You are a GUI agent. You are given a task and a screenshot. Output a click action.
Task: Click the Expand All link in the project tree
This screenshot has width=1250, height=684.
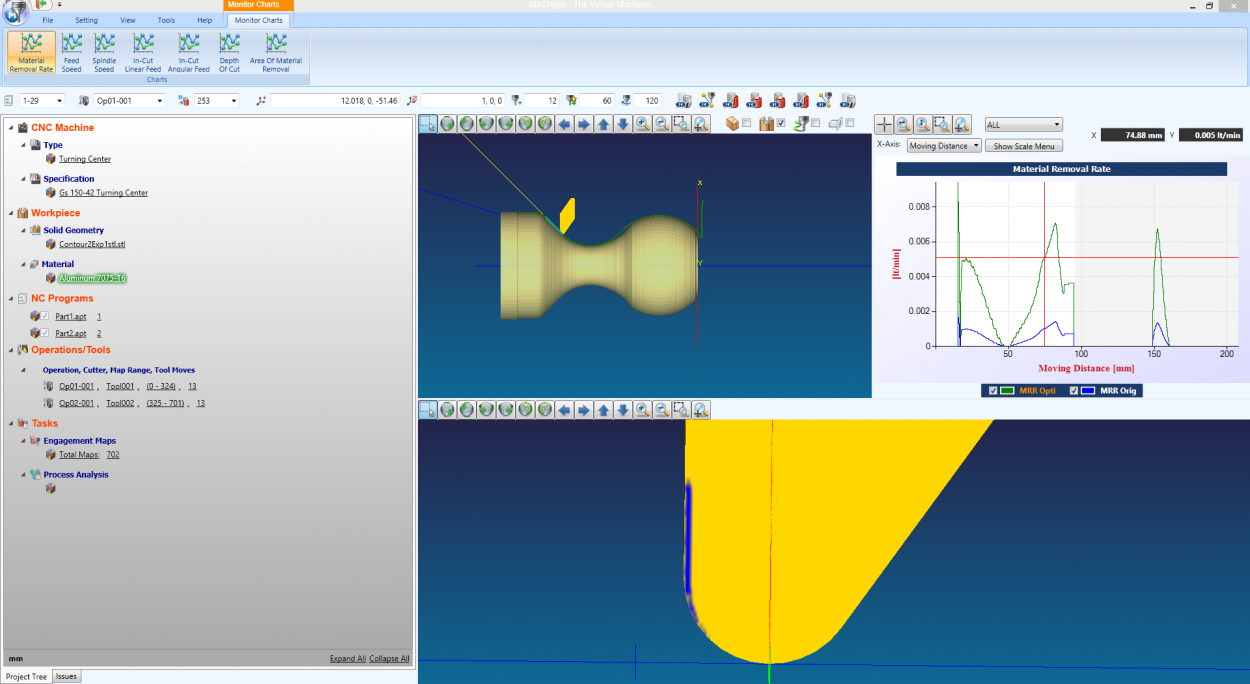(x=348, y=658)
